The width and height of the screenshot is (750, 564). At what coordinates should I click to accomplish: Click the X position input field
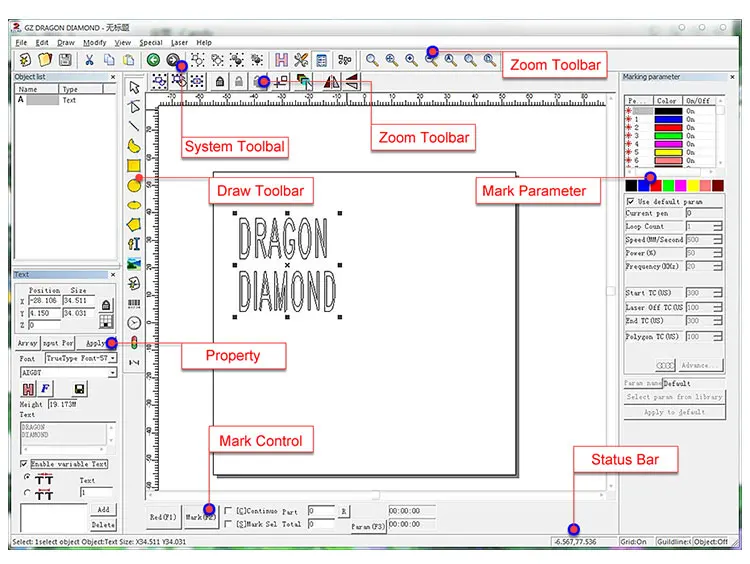click(44, 300)
